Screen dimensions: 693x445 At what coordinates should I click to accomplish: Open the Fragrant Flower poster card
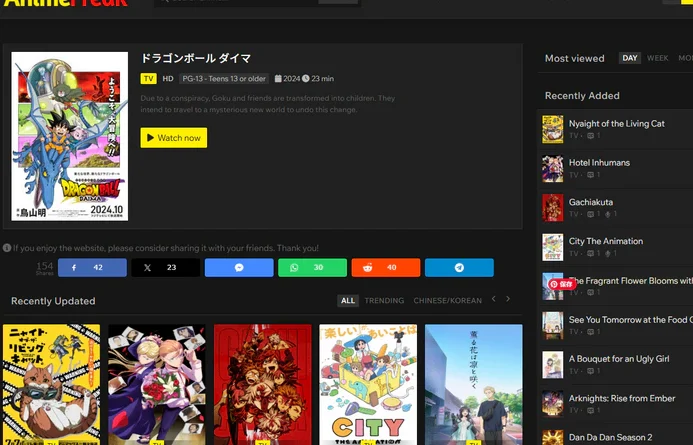473,384
